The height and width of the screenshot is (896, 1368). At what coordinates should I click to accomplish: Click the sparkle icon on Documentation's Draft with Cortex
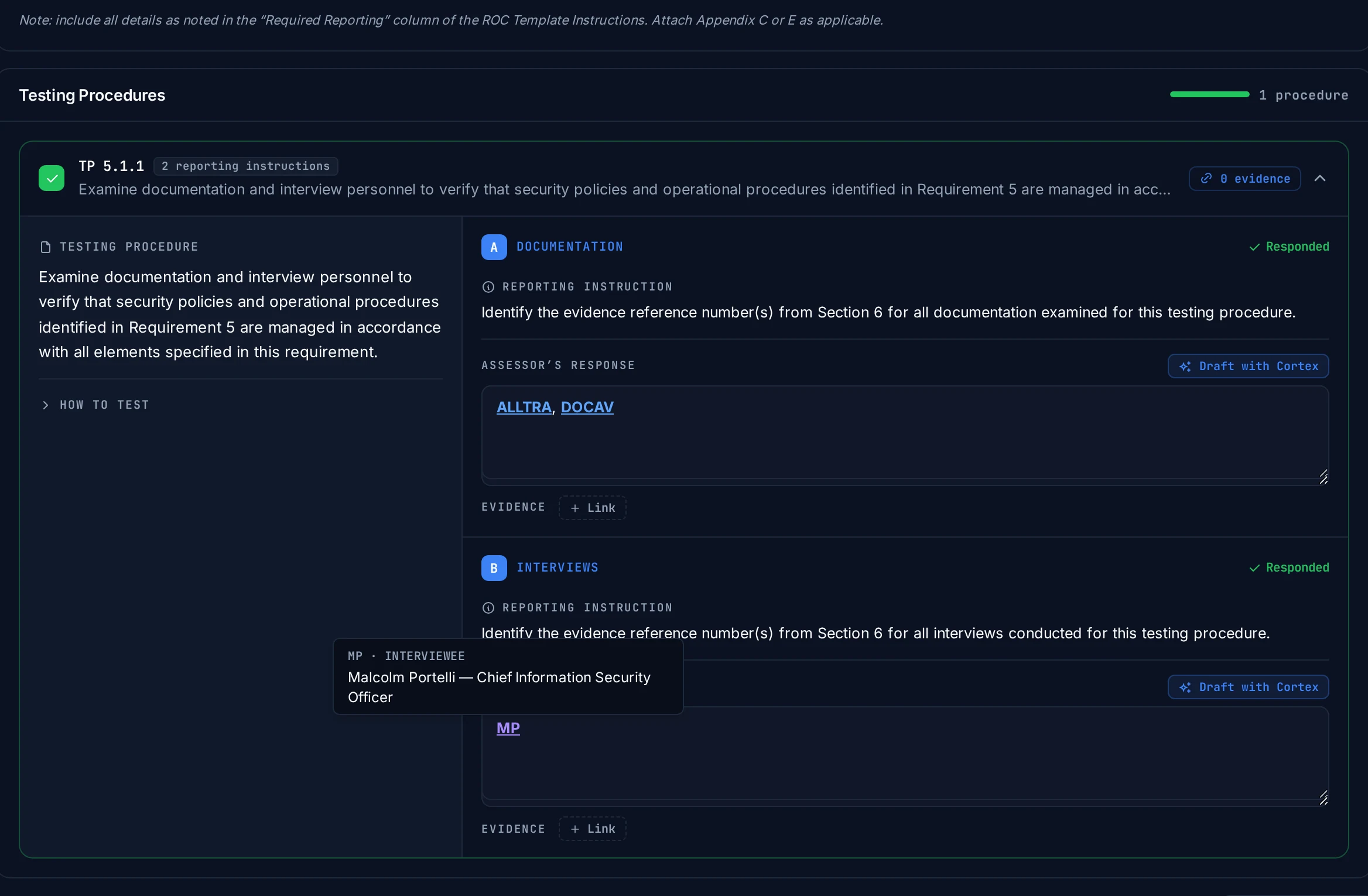[1185, 366]
